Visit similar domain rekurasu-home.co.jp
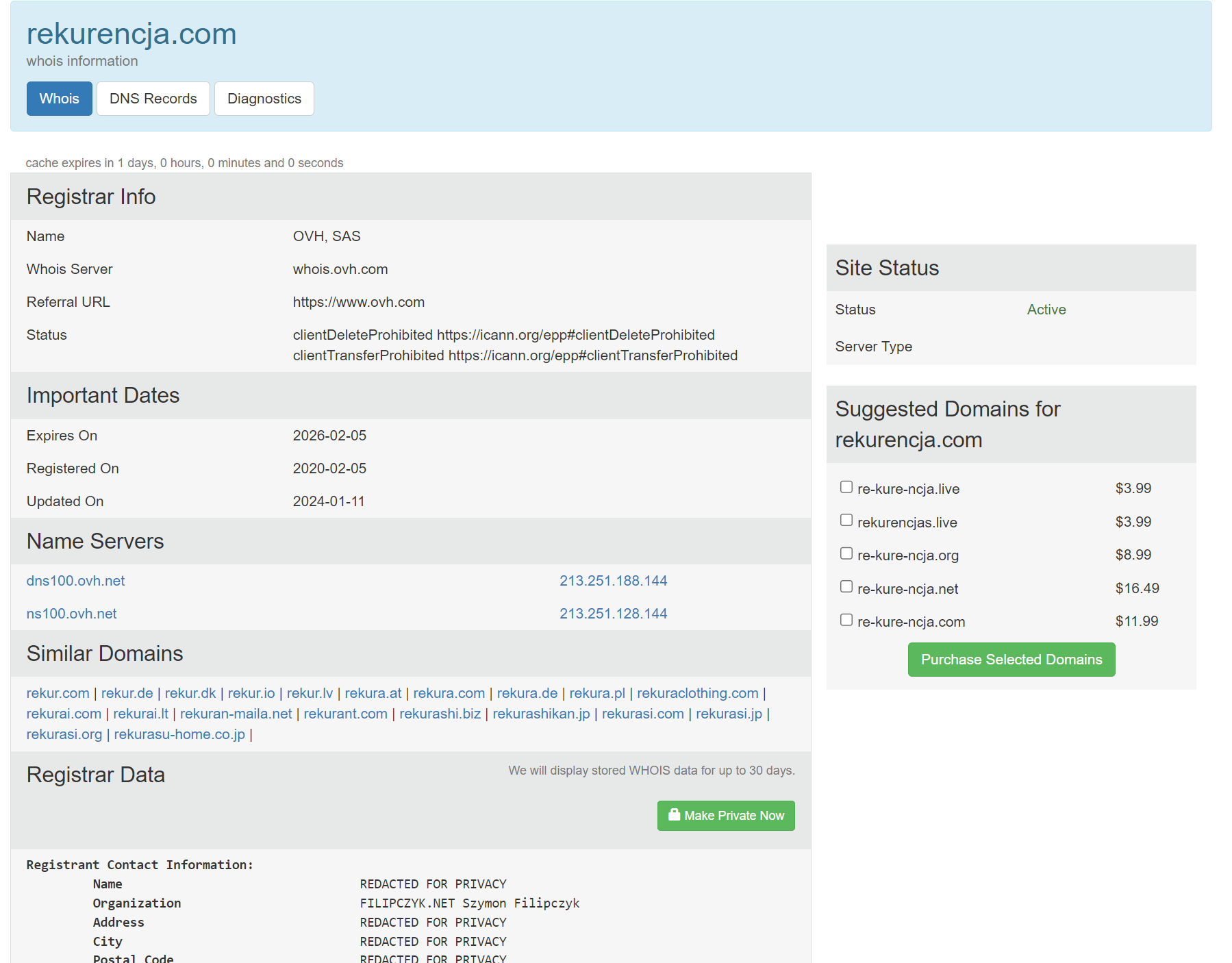This screenshot has height=963, width=1232. pos(179,734)
